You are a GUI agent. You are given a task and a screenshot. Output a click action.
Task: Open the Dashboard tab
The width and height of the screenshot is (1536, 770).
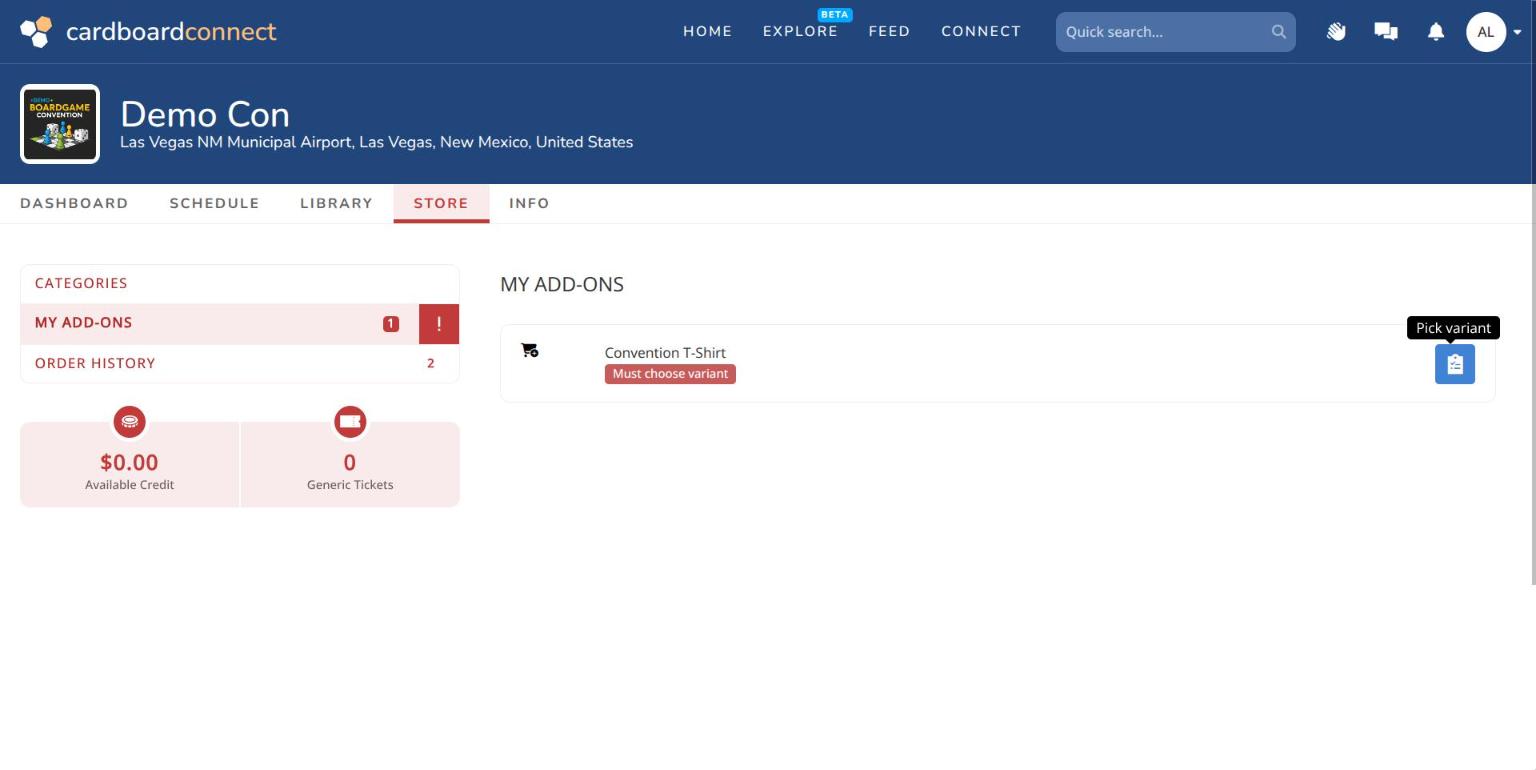74,203
